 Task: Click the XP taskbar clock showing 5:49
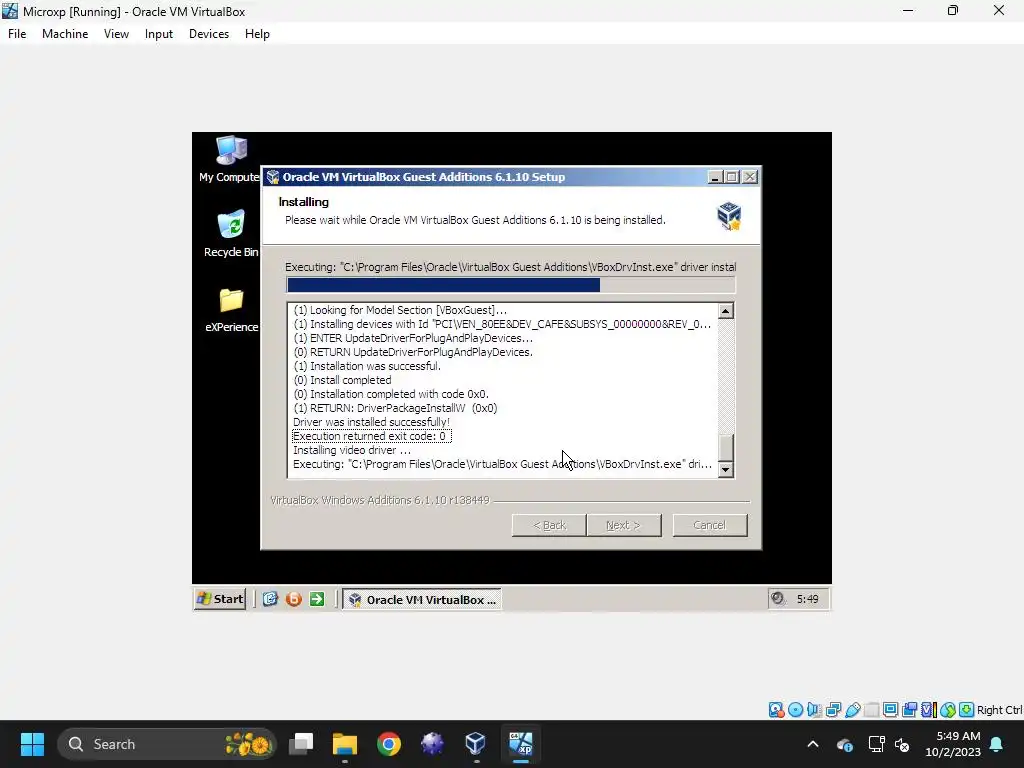[x=807, y=599]
